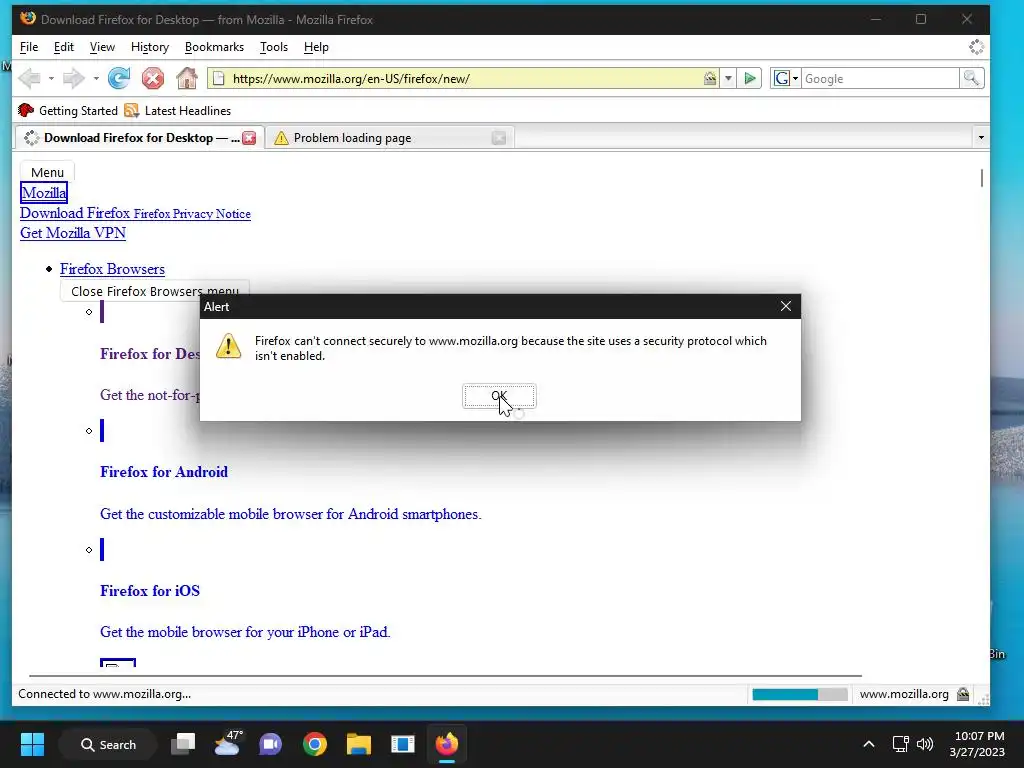Screen dimensions: 1024x768
Task: Click the search magnifier button
Action: click(x=971, y=78)
